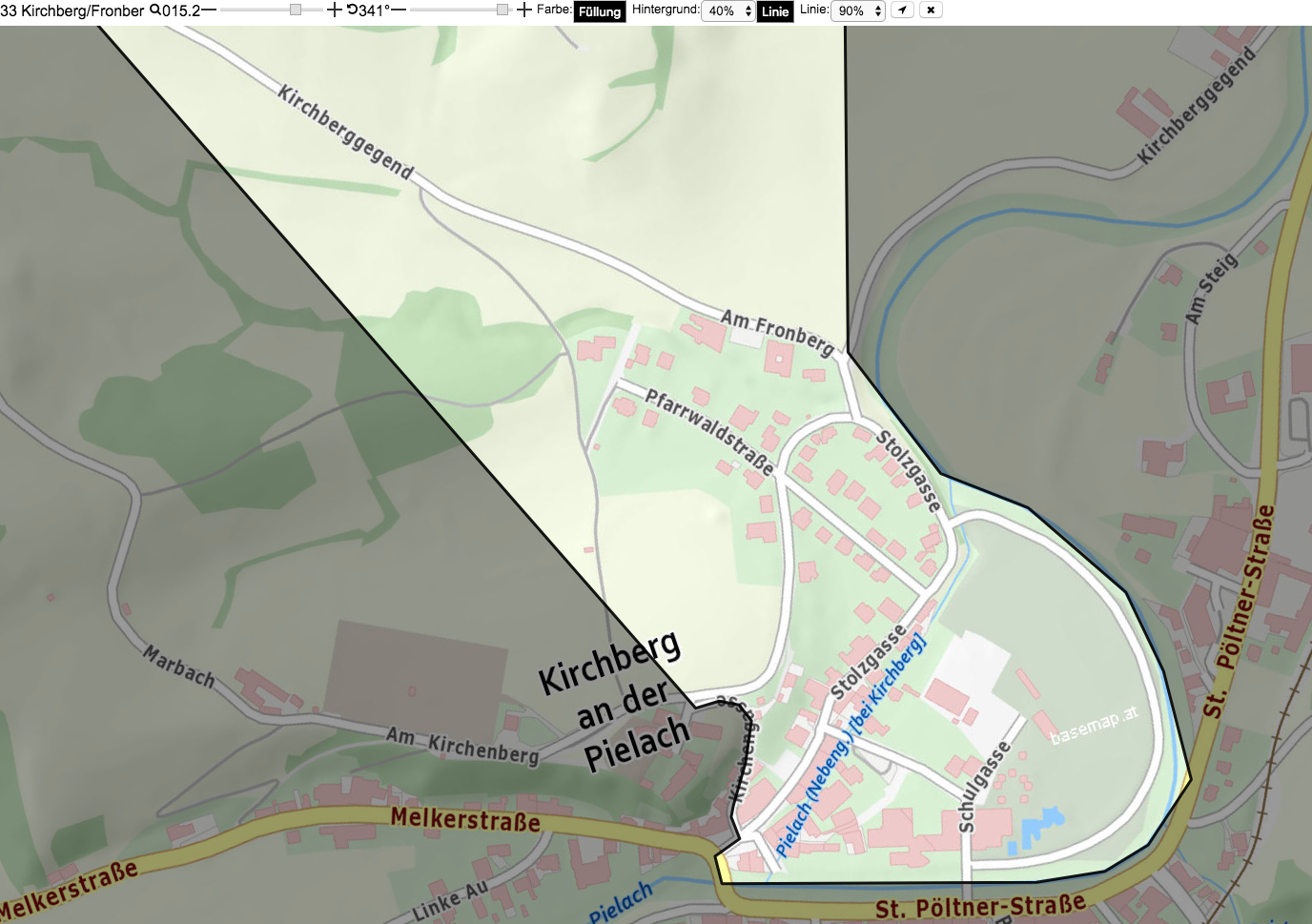Click the basemap.at watermark link
Screen dimensions: 1312x924
pyautogui.click(x=1094, y=724)
